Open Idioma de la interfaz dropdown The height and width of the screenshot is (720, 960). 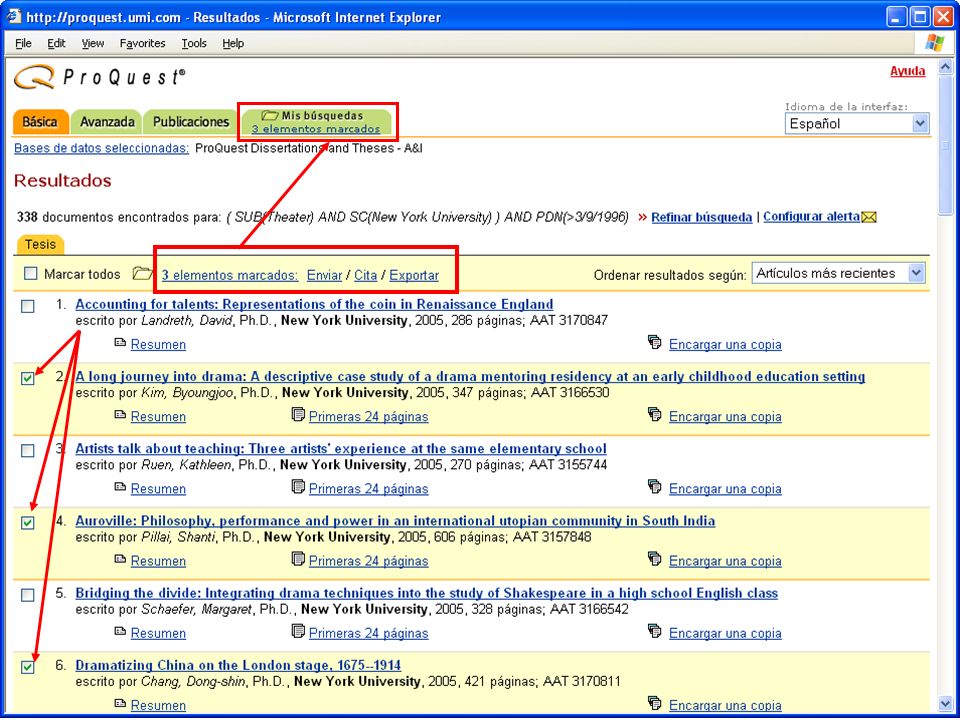(x=857, y=123)
